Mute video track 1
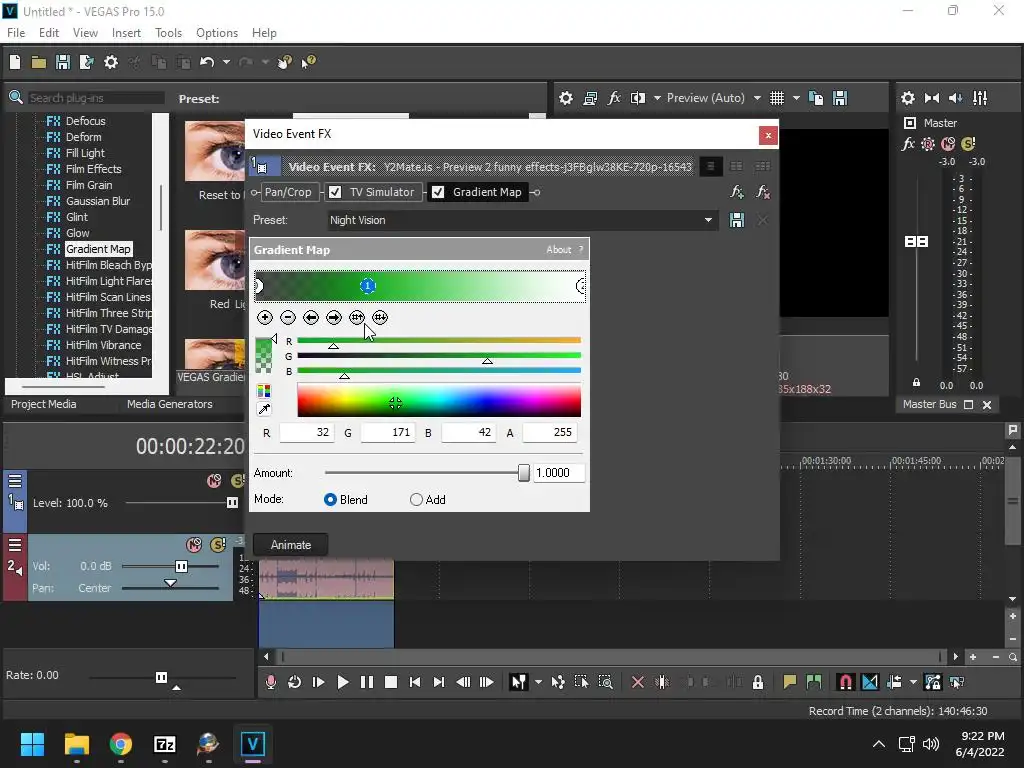 click(214, 481)
